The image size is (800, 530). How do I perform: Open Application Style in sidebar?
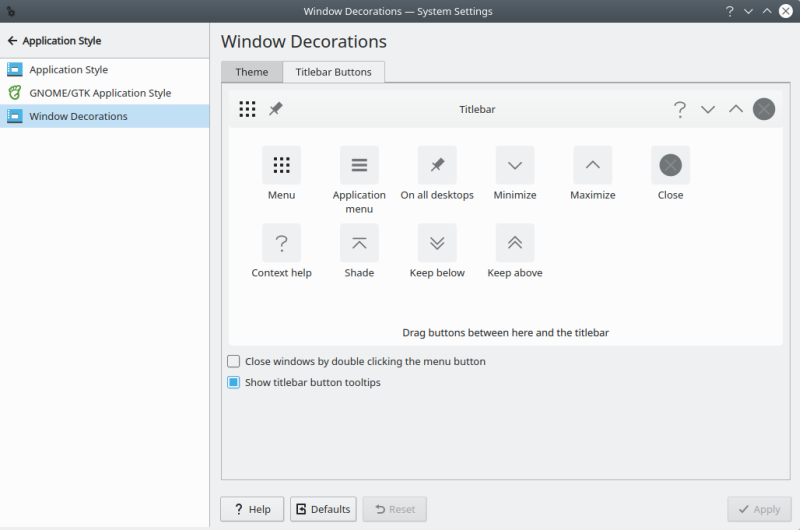(68, 70)
